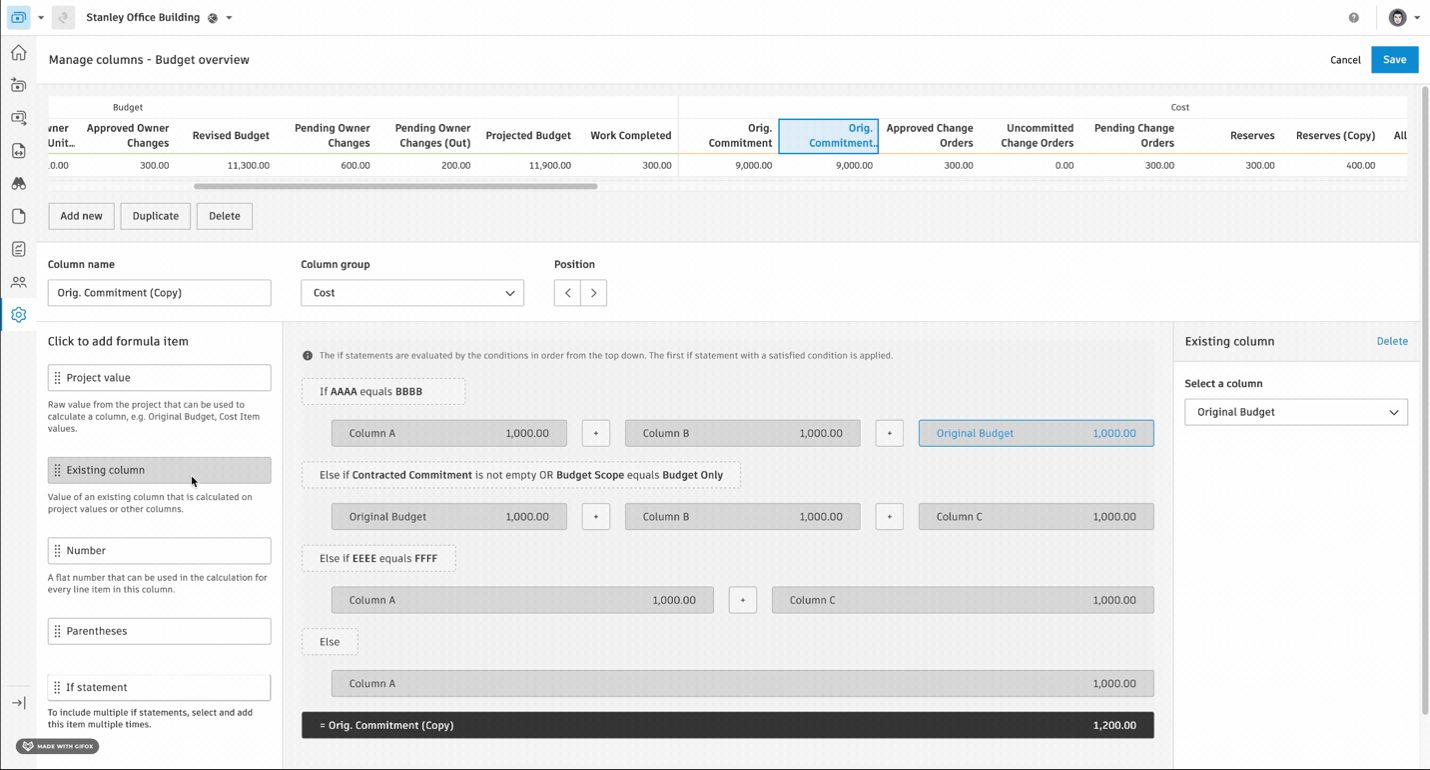Open the Select a column dropdown

click(x=1295, y=411)
